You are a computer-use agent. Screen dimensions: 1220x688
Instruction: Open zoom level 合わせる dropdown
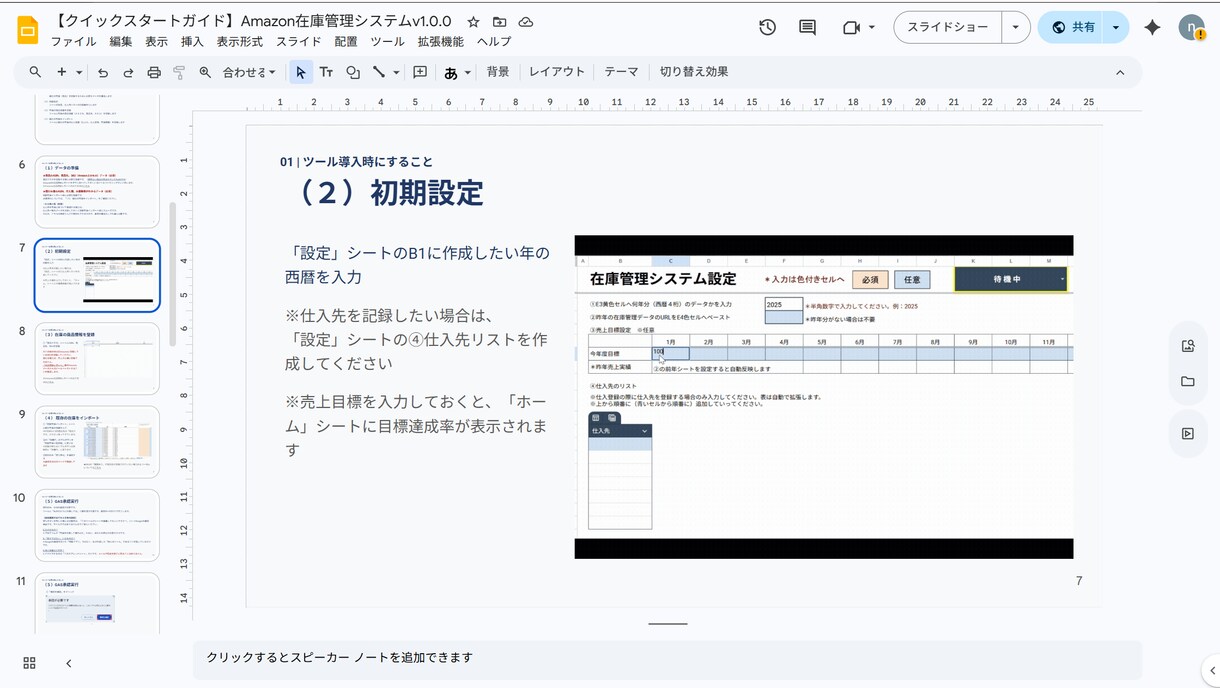[x=248, y=72]
